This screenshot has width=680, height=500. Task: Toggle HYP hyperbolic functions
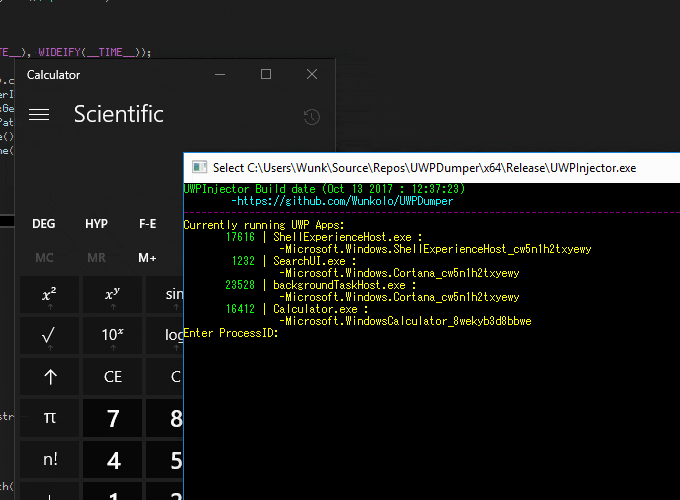[96, 224]
